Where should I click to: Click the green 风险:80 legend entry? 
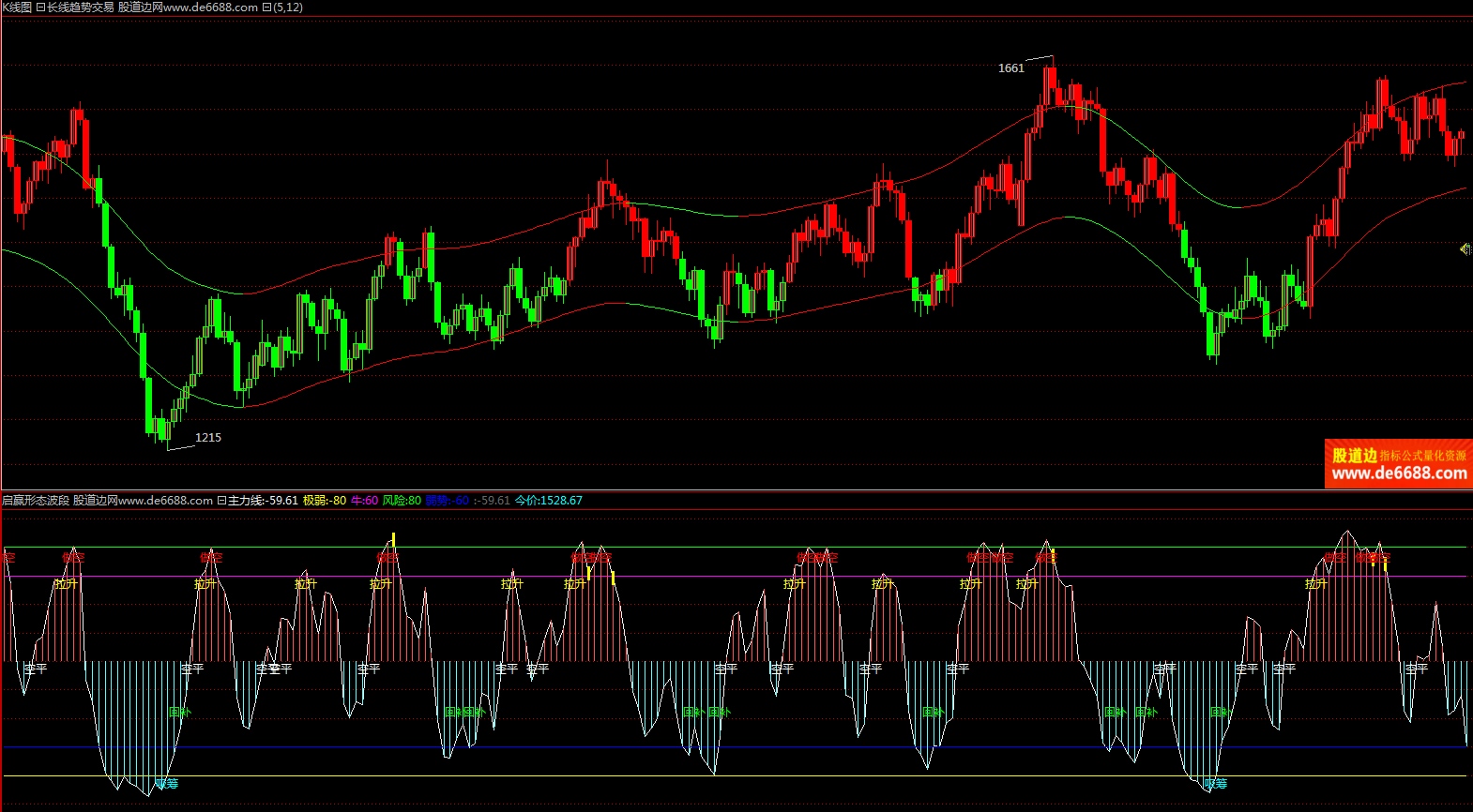[402, 501]
